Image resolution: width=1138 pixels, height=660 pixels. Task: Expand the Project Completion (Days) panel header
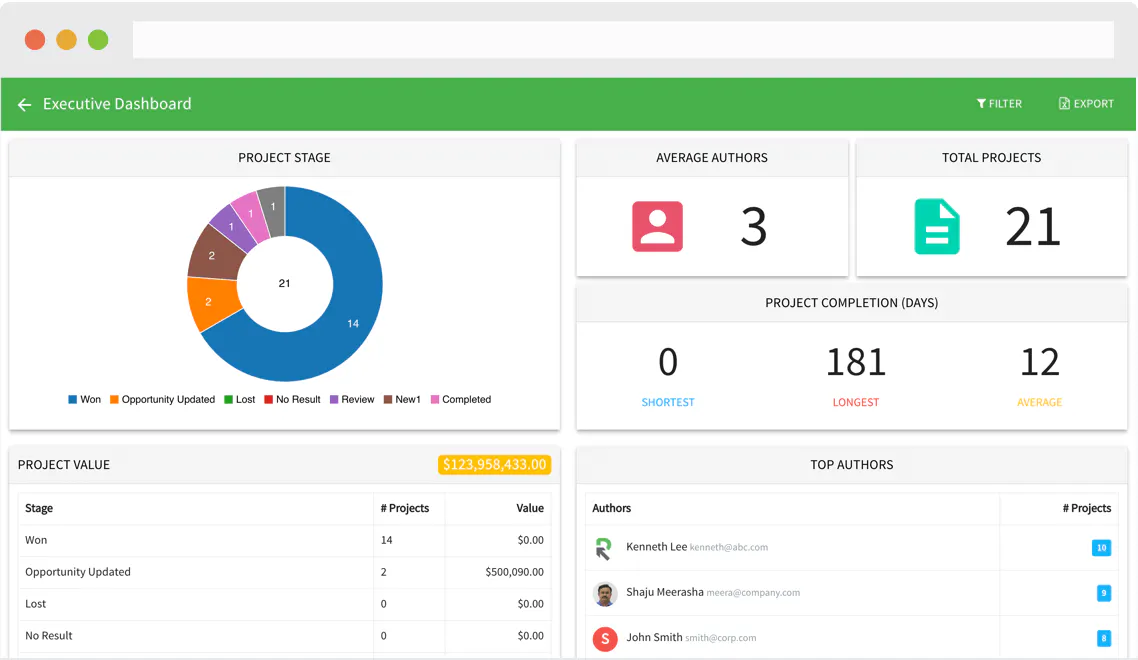point(851,303)
